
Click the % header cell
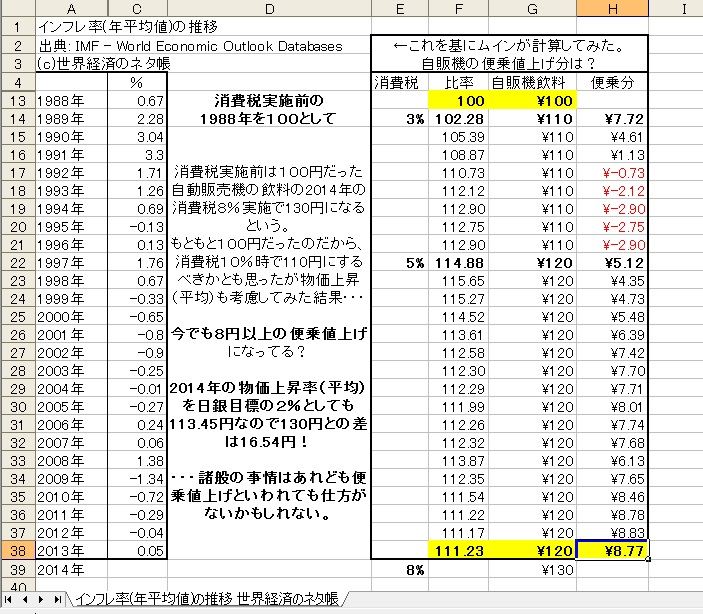point(137,83)
